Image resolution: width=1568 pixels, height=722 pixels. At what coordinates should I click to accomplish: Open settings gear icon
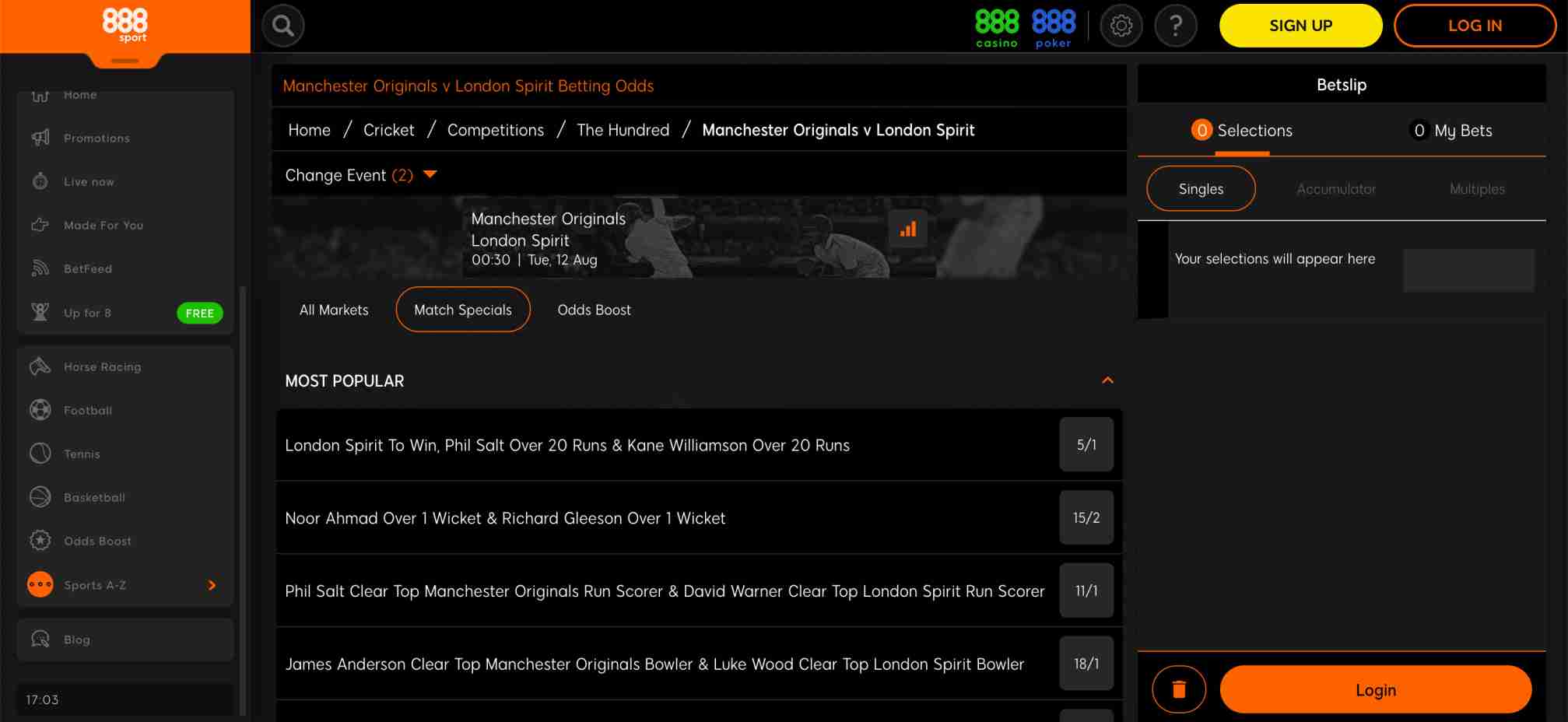coord(1121,26)
